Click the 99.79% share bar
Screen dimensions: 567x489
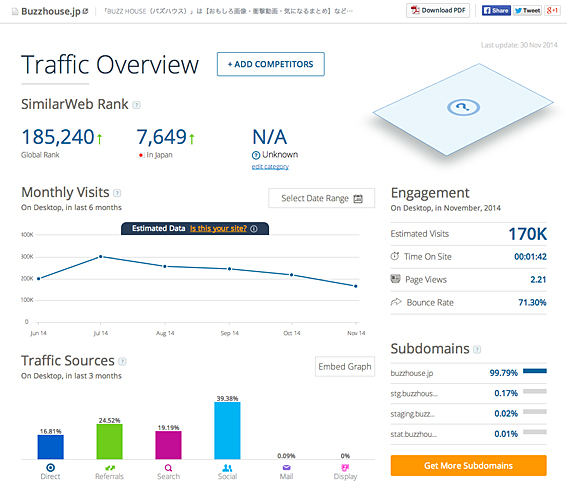(535, 371)
